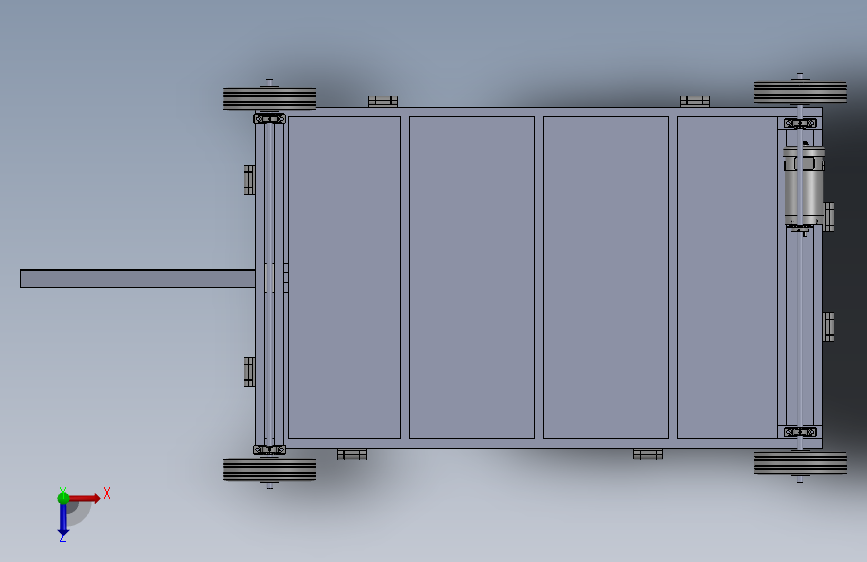The image size is (867, 562).
Task: Select the bottom edge bracket near right wheel
Action: [x=647, y=454]
